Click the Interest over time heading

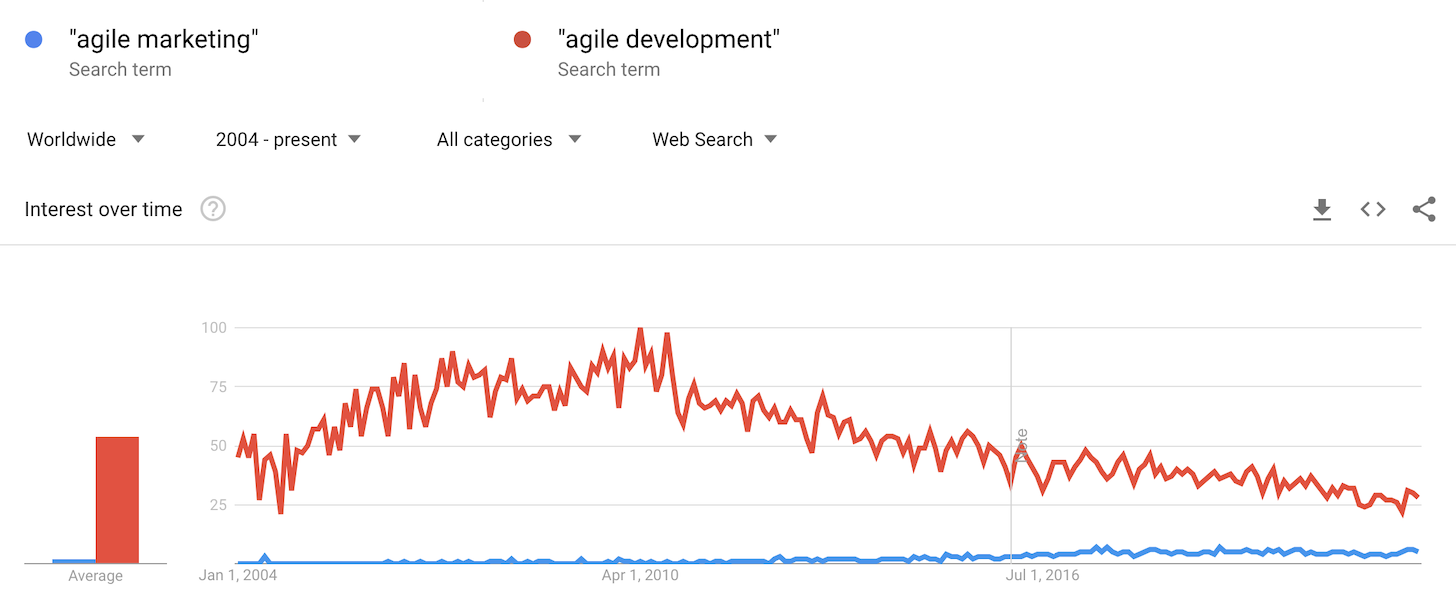[104, 209]
